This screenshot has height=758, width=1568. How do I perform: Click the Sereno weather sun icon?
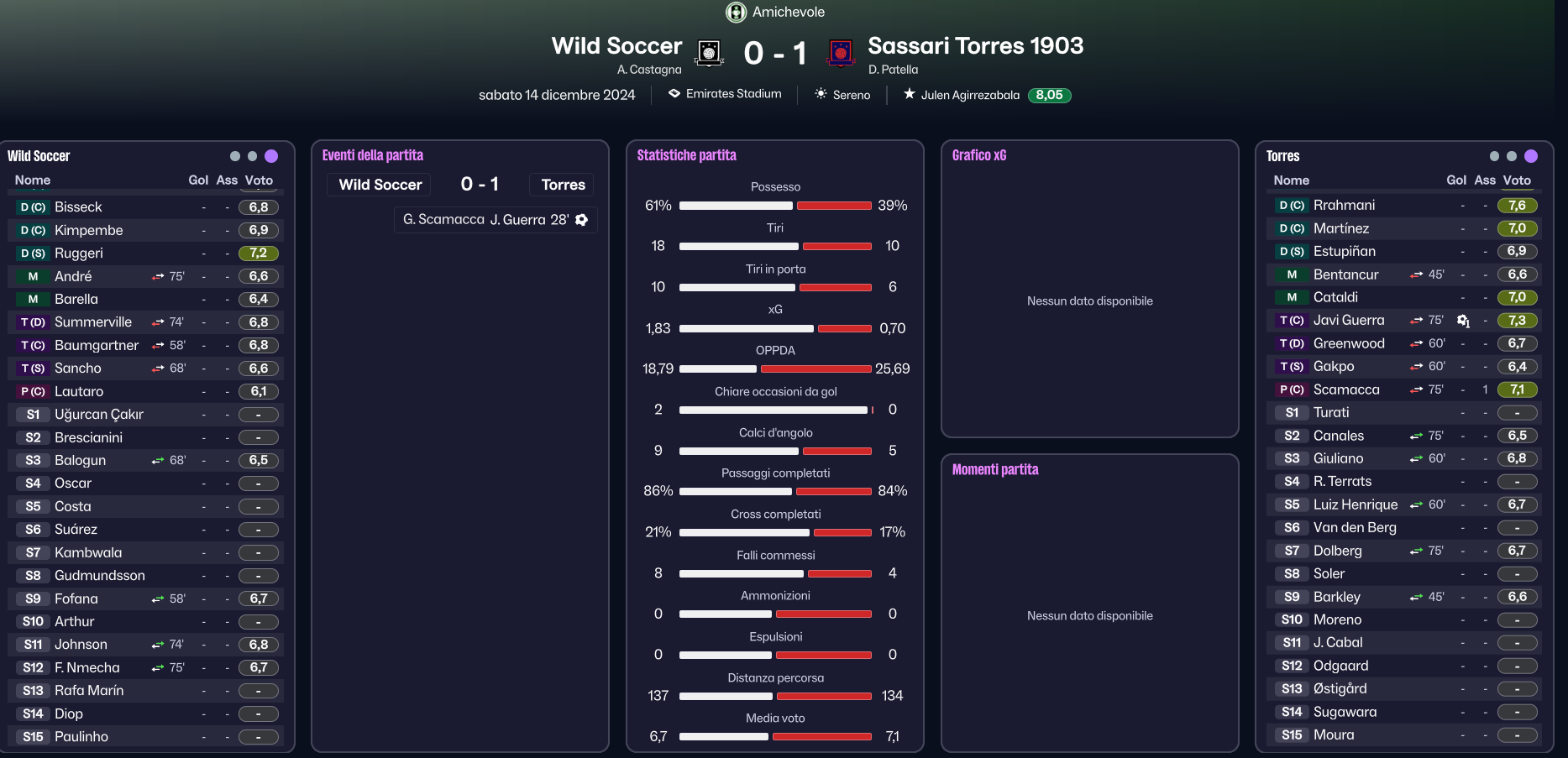(x=821, y=94)
